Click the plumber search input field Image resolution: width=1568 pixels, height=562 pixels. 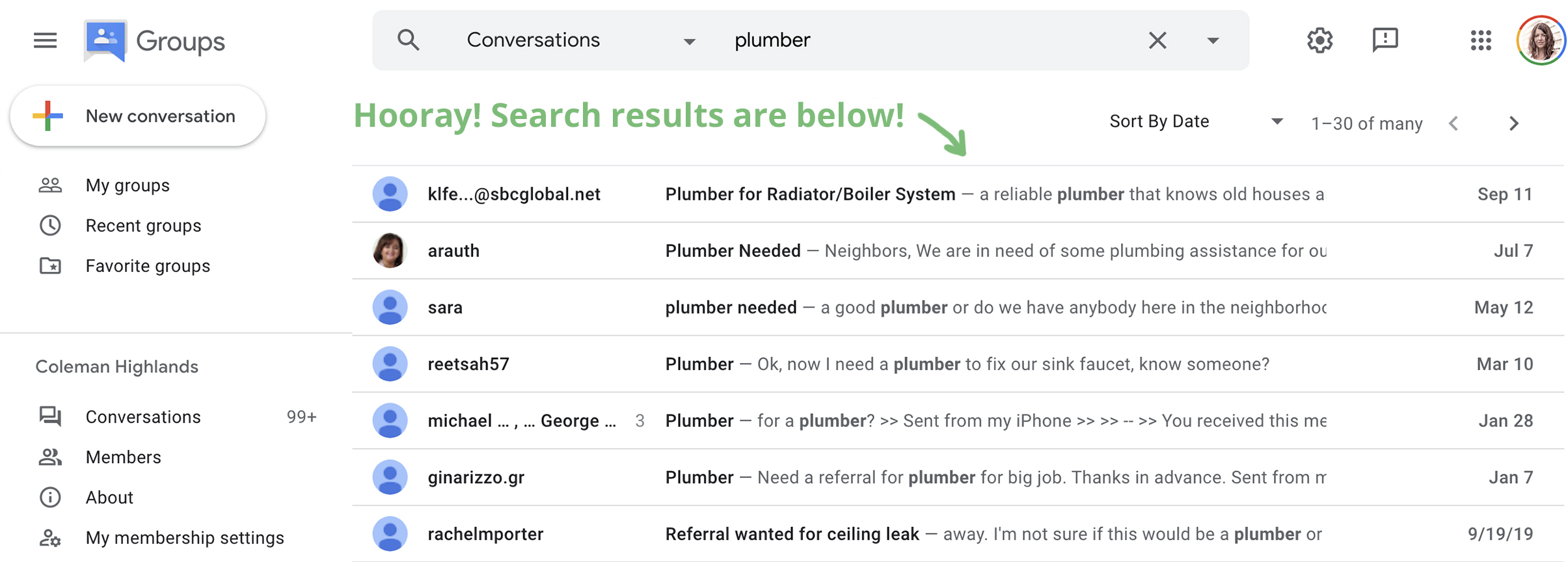coord(930,40)
